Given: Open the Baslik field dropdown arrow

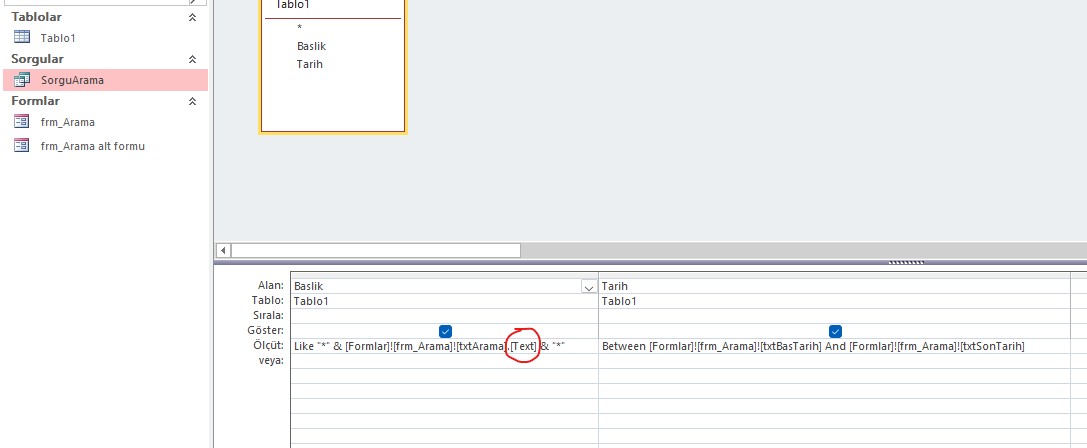Looking at the screenshot, I should [x=588, y=287].
